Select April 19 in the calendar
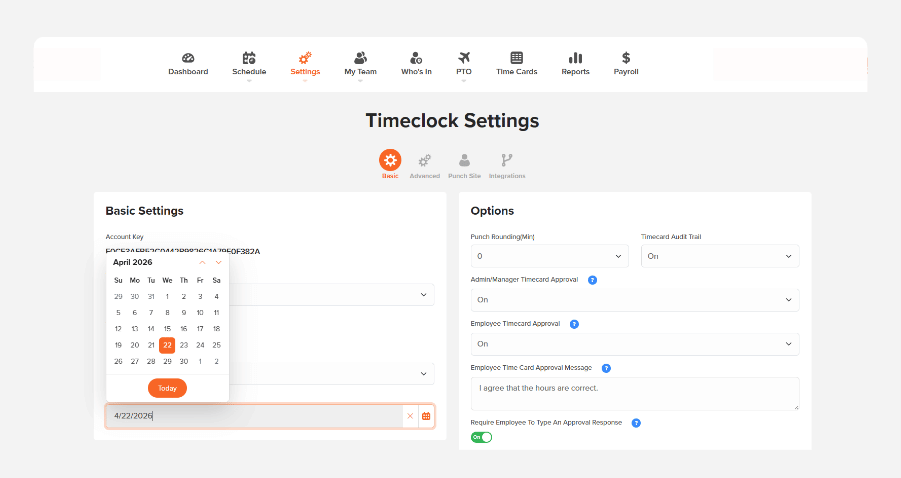 (118, 345)
